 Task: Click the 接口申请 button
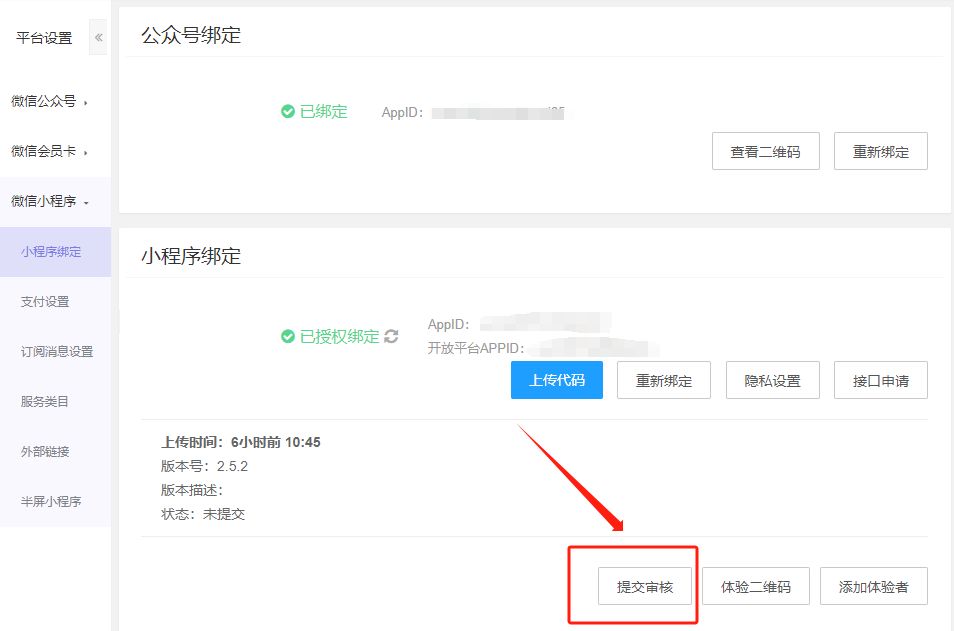pyautogui.click(x=881, y=380)
